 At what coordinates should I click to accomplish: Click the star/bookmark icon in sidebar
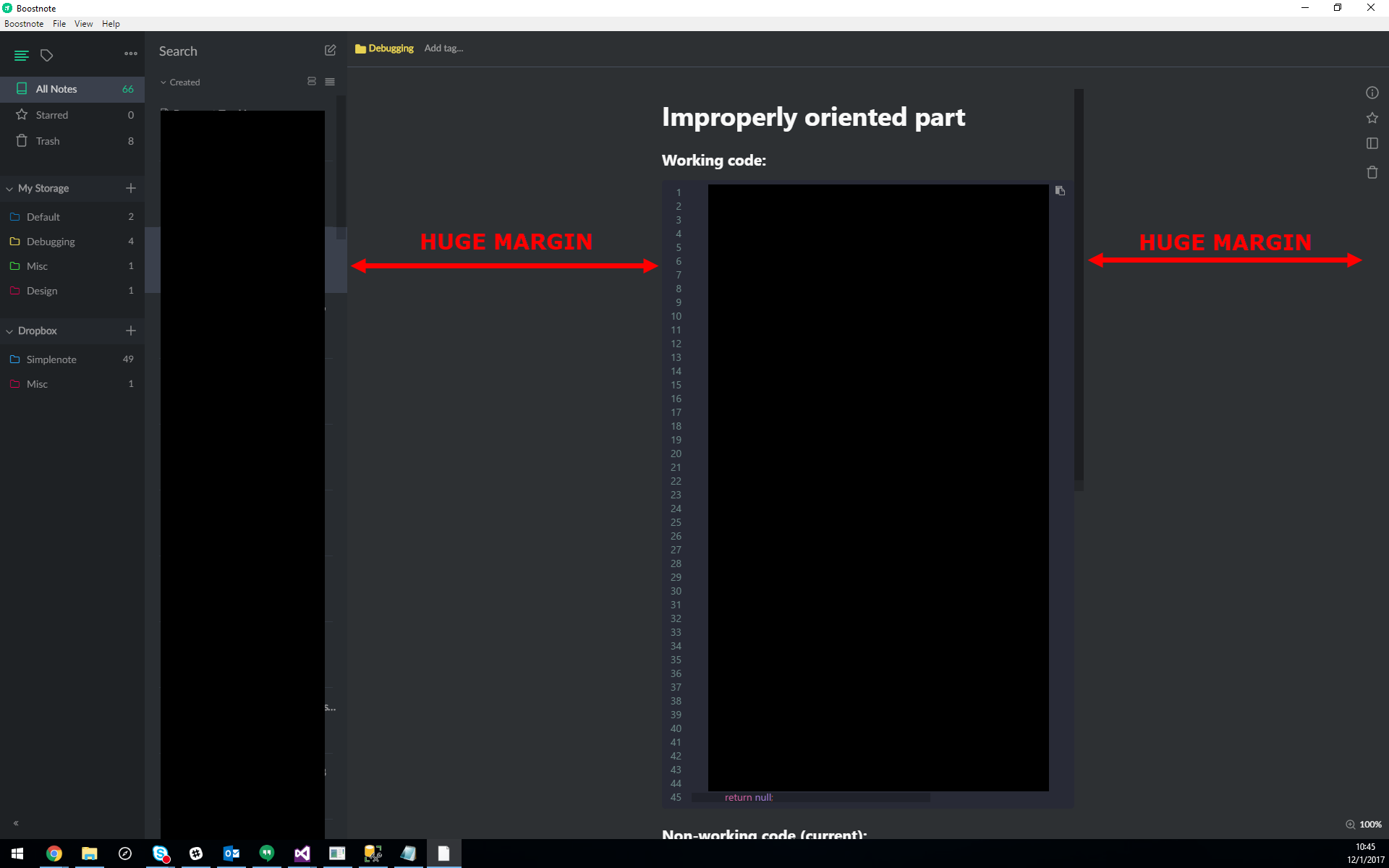click(21, 115)
